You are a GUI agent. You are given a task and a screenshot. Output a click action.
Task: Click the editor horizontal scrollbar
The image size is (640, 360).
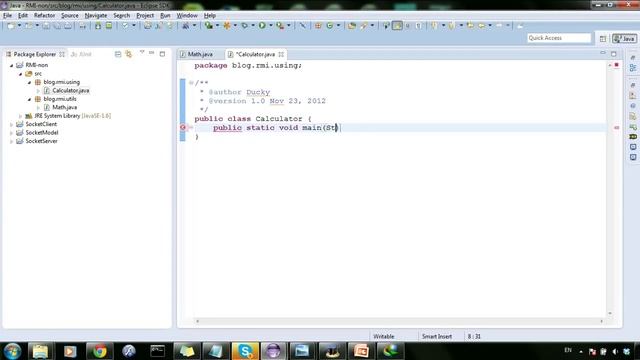(399, 321)
